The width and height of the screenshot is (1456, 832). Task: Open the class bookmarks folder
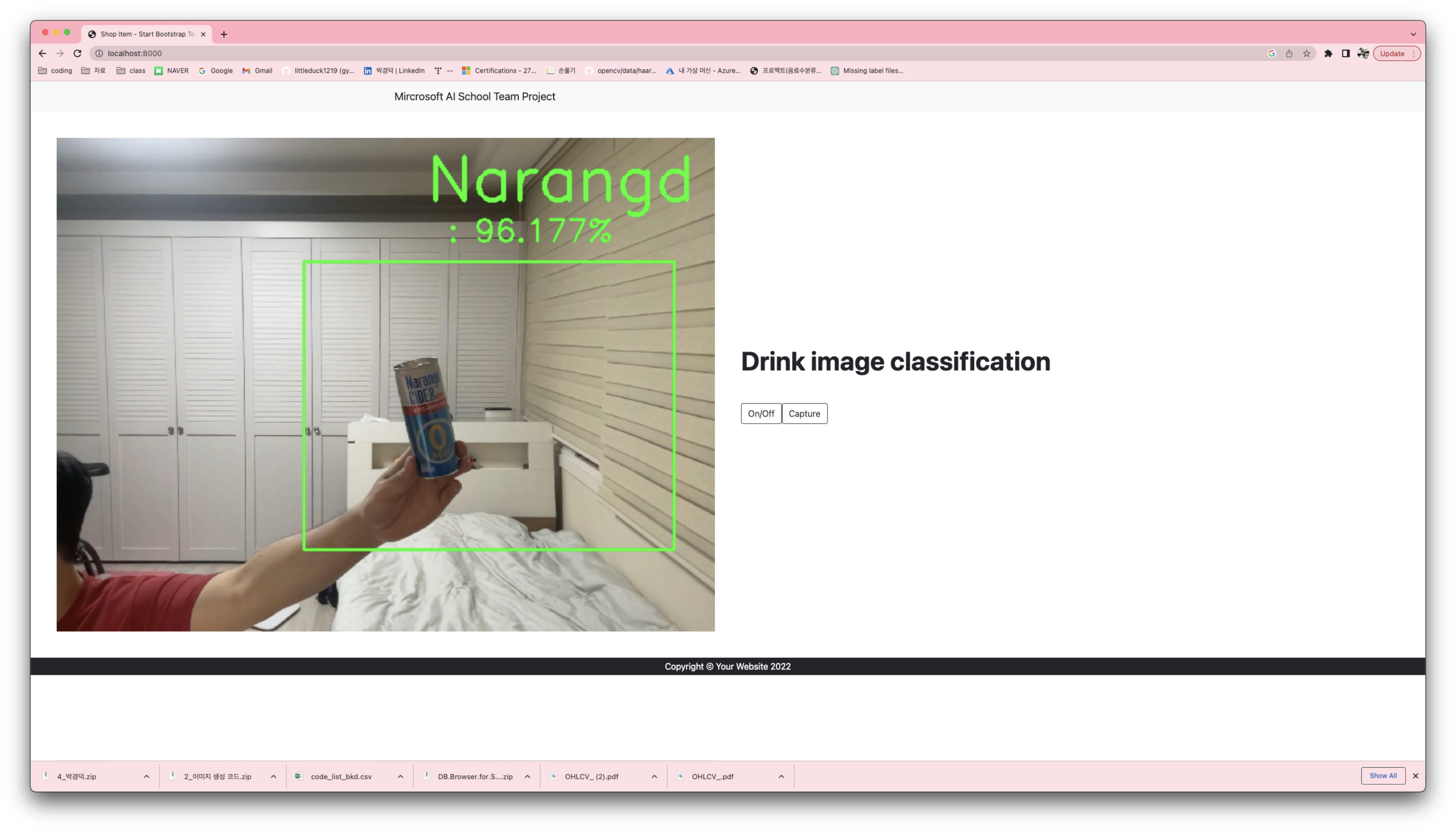coord(131,71)
